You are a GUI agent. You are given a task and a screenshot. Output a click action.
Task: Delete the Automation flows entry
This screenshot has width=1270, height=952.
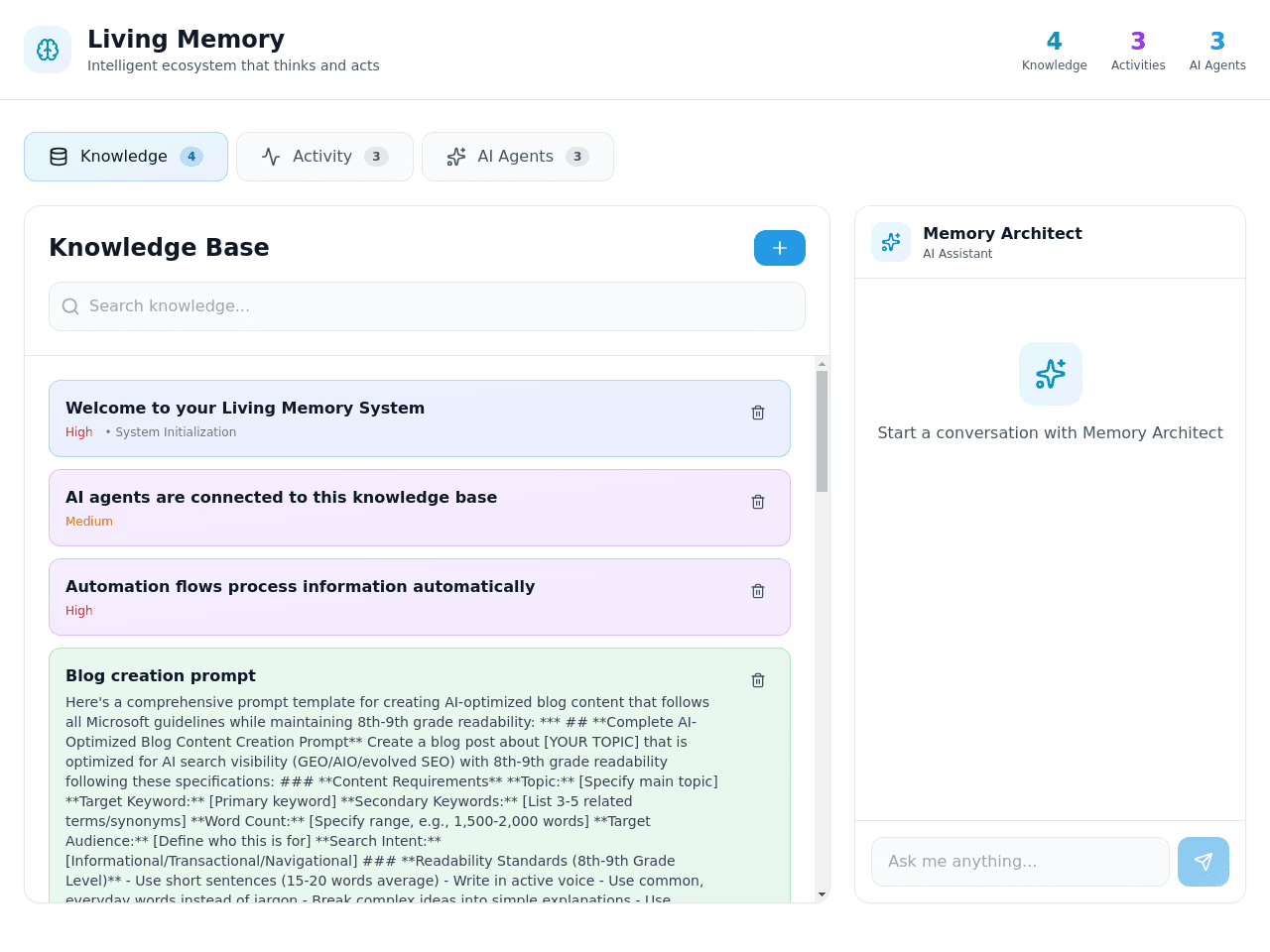(758, 591)
